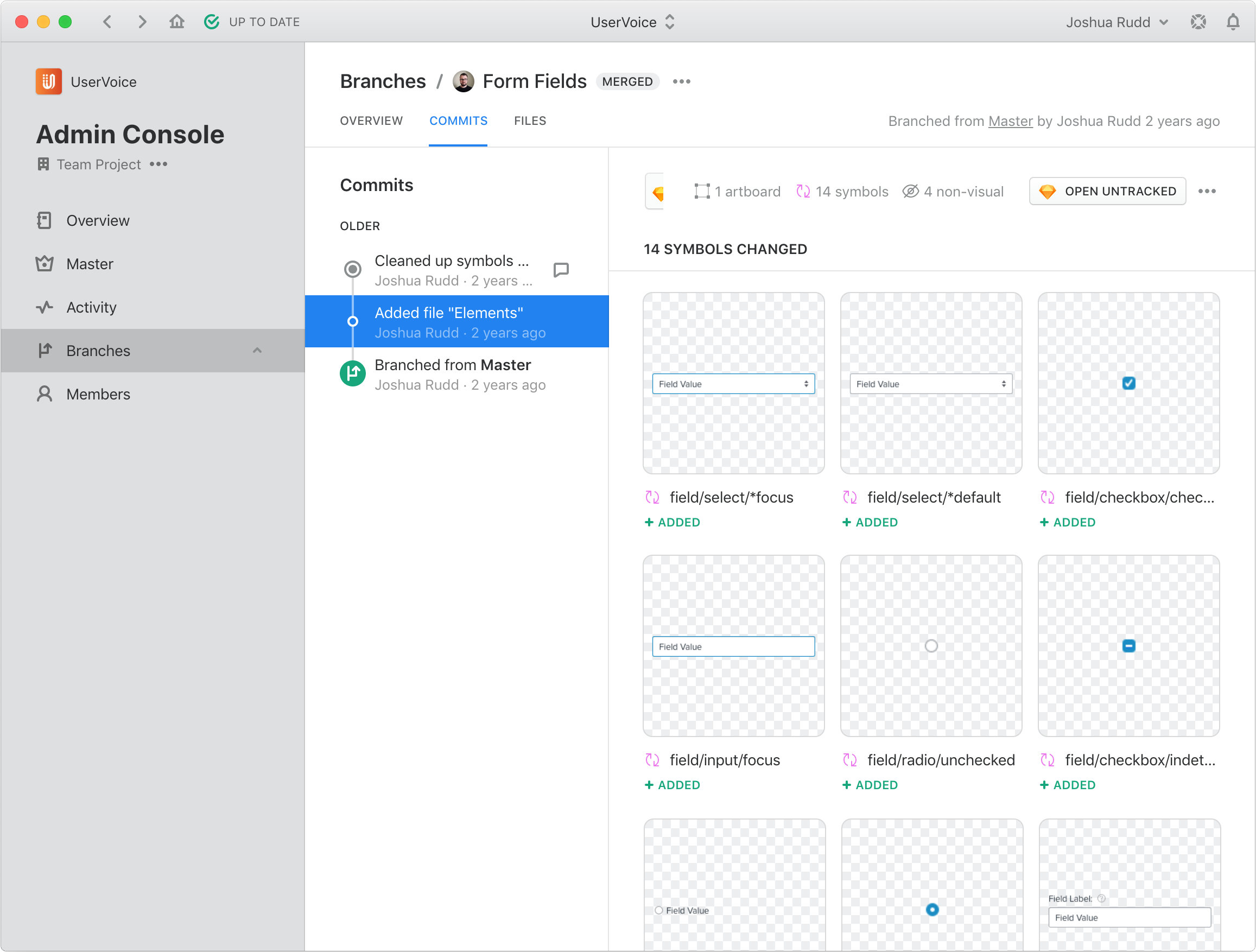
Task: Open the field/select/*default thumbnail
Action: [931, 383]
